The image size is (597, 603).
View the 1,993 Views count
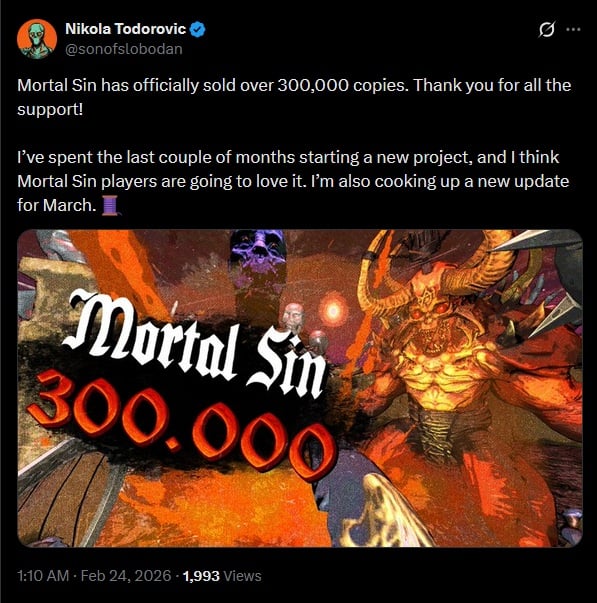(x=222, y=576)
